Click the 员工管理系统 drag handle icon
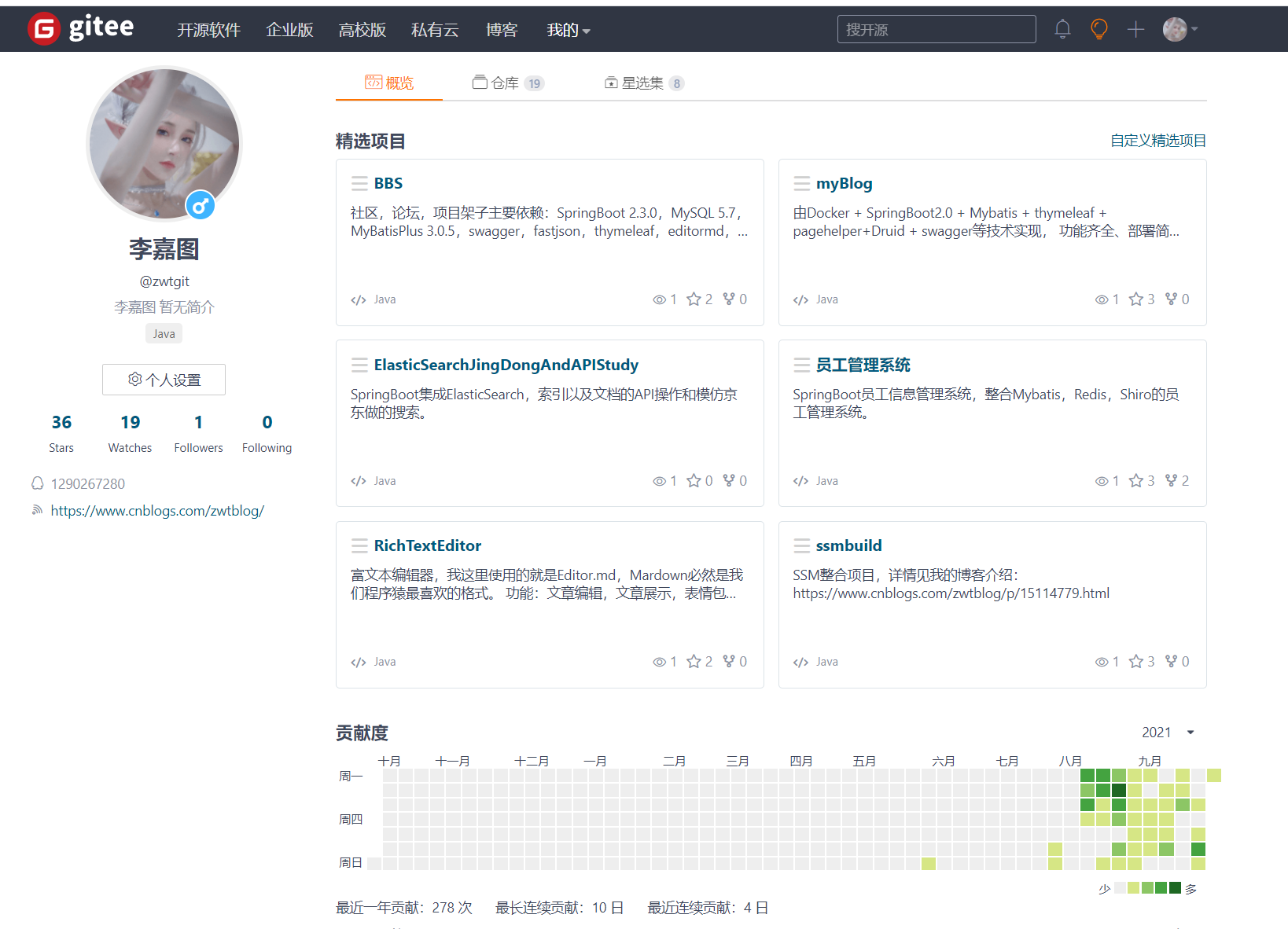Screen dimensions: 1288x929 coord(801,365)
